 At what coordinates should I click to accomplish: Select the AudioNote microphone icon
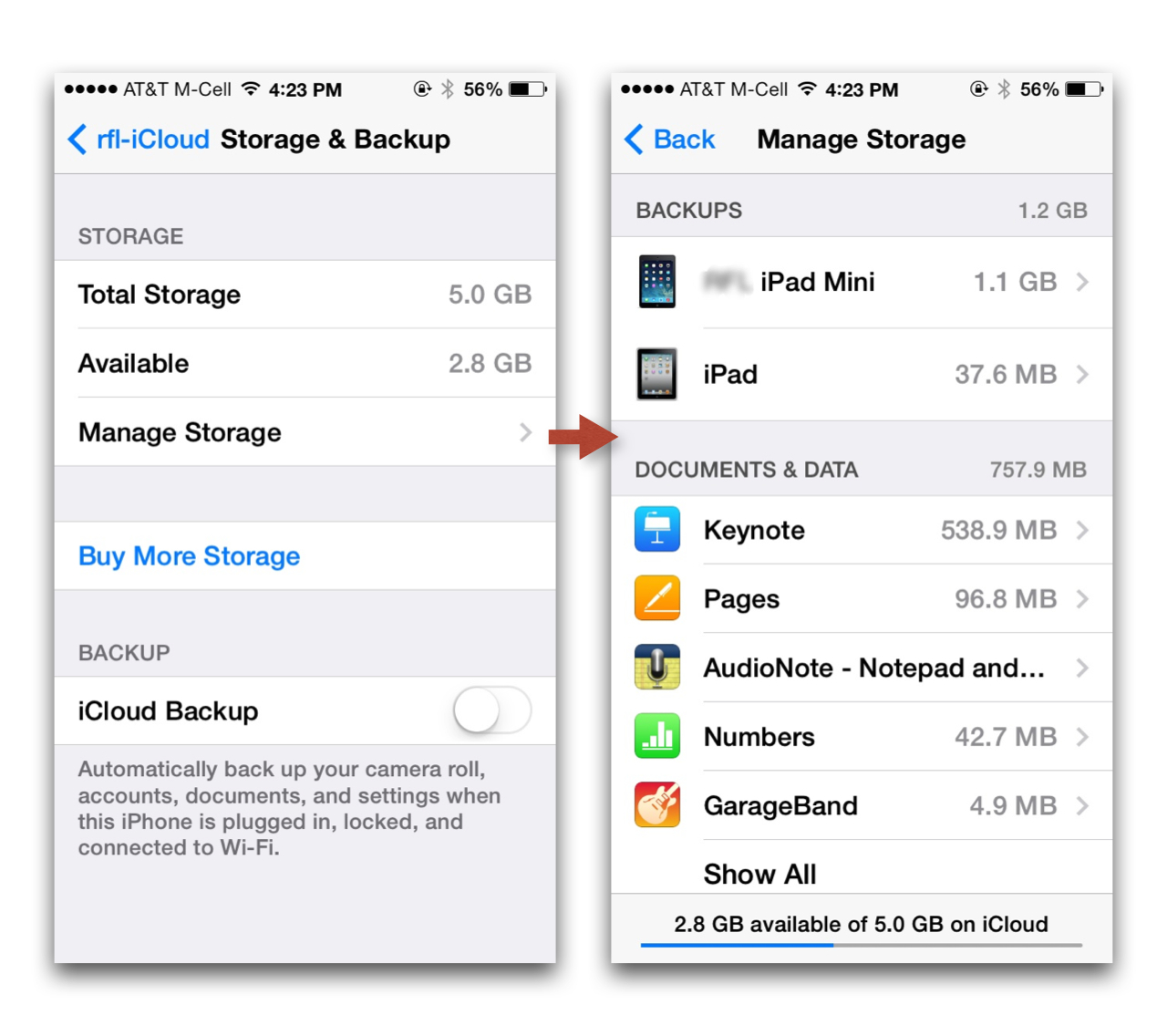point(656,668)
